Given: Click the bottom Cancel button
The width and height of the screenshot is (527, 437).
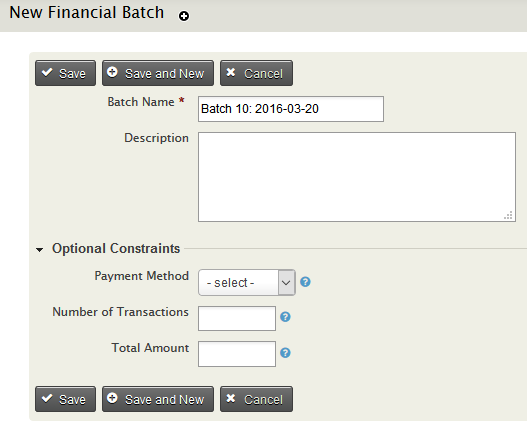Looking at the screenshot, I should (256, 399).
